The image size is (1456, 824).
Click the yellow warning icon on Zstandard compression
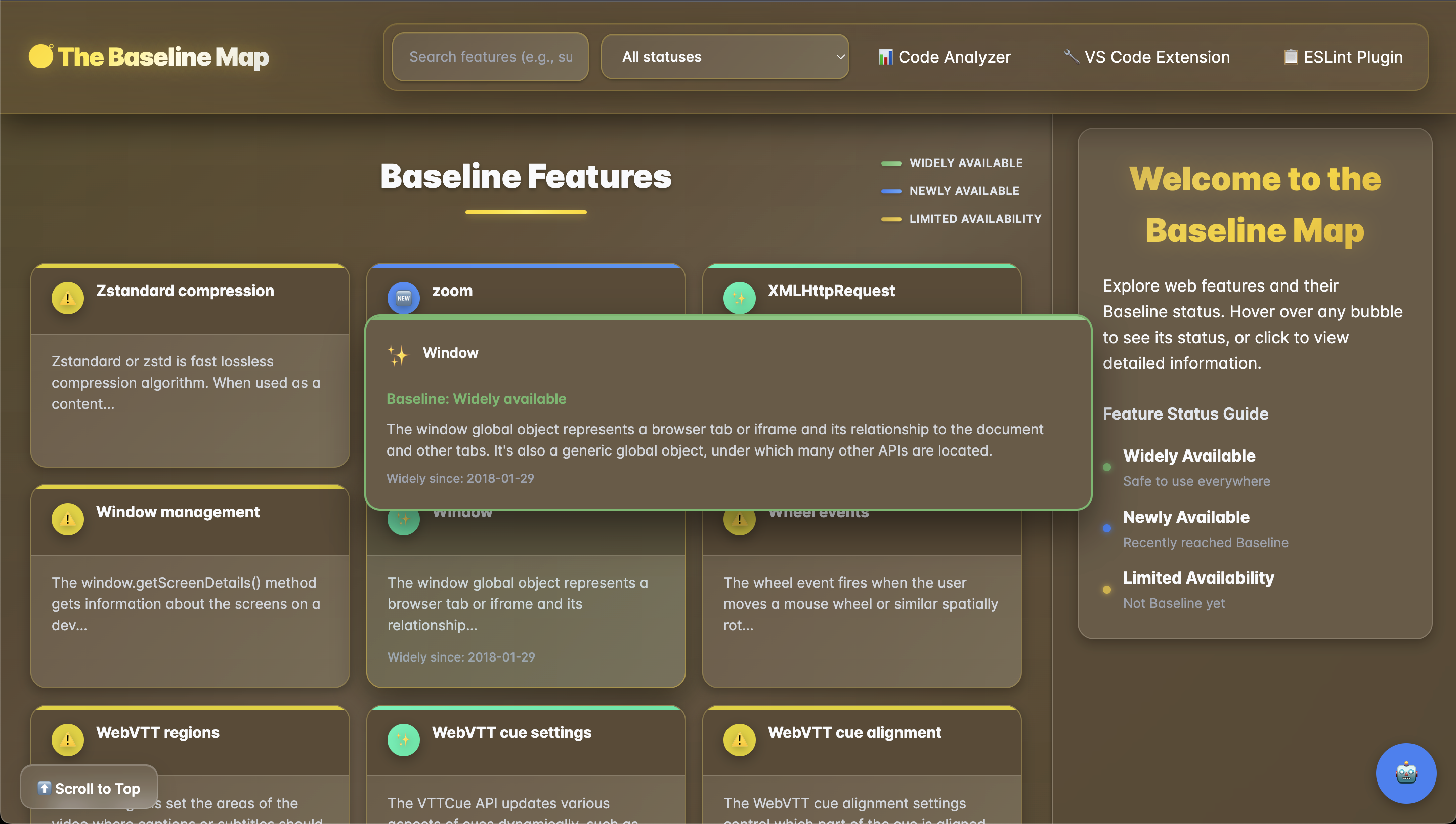tap(67, 298)
